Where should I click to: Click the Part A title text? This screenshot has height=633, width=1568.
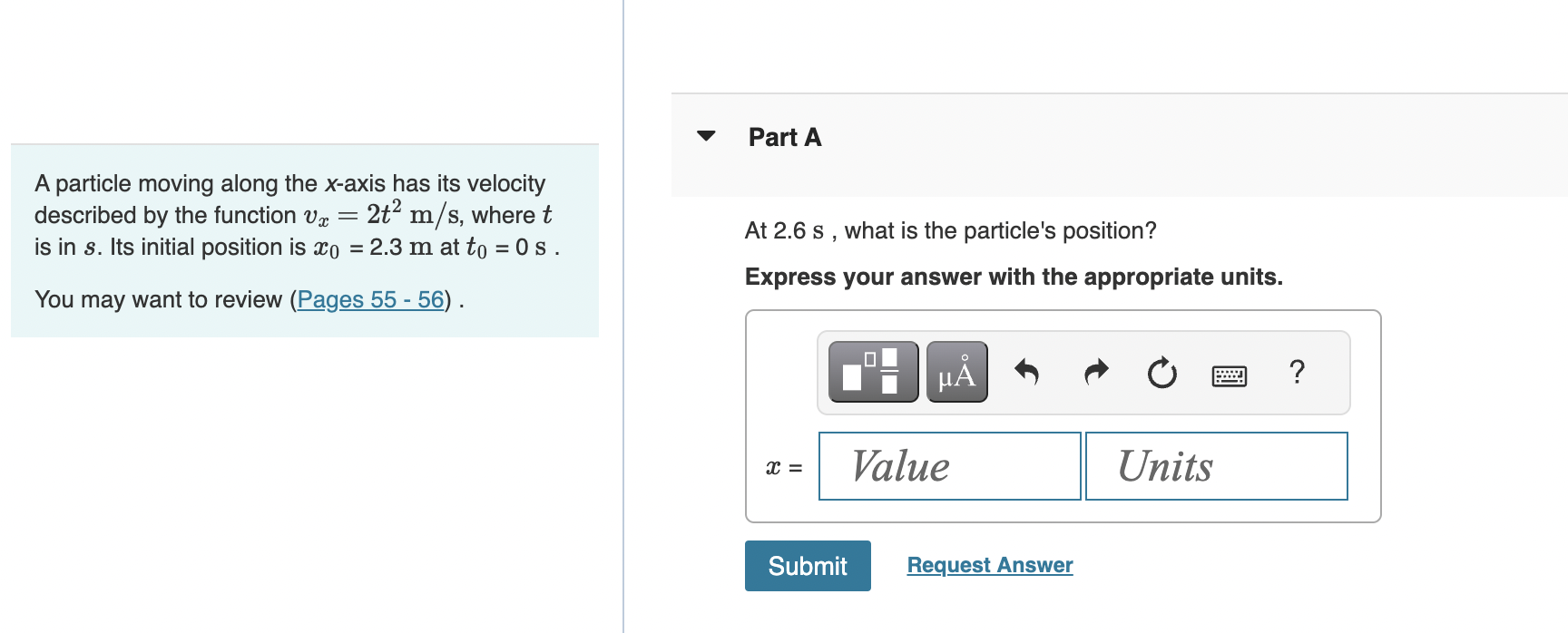784,137
